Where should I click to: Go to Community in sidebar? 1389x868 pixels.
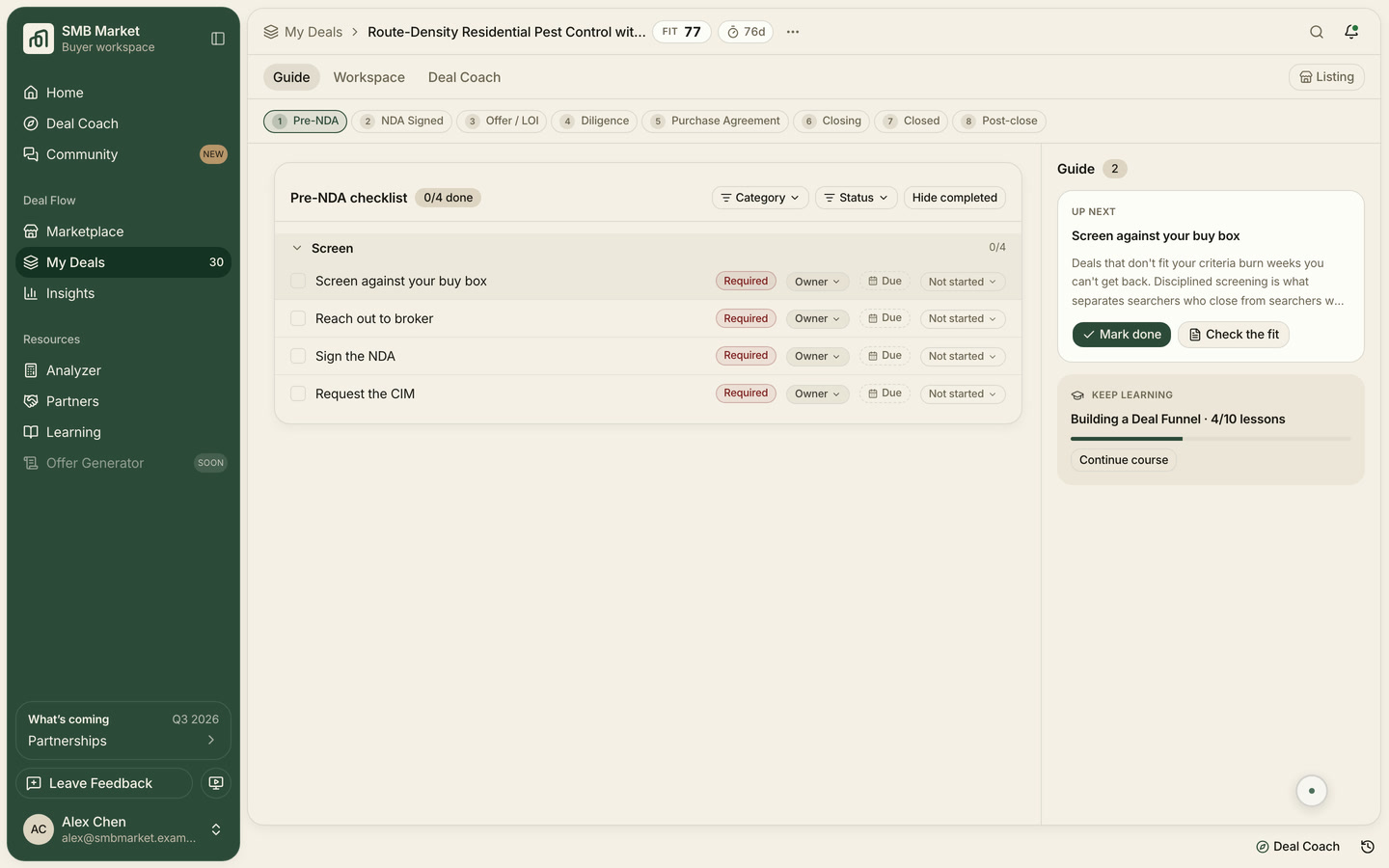pos(123,154)
